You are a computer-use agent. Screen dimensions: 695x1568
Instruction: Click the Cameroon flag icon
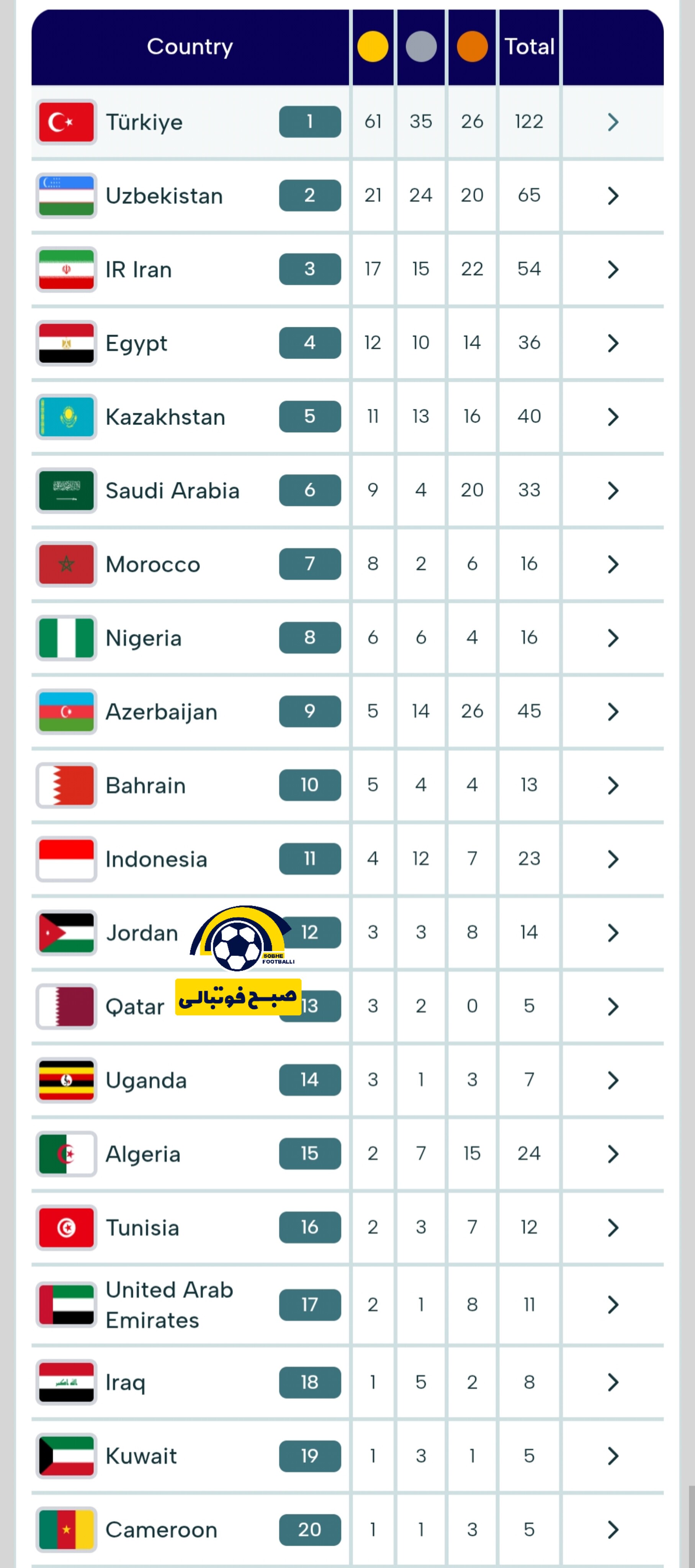(66, 1529)
